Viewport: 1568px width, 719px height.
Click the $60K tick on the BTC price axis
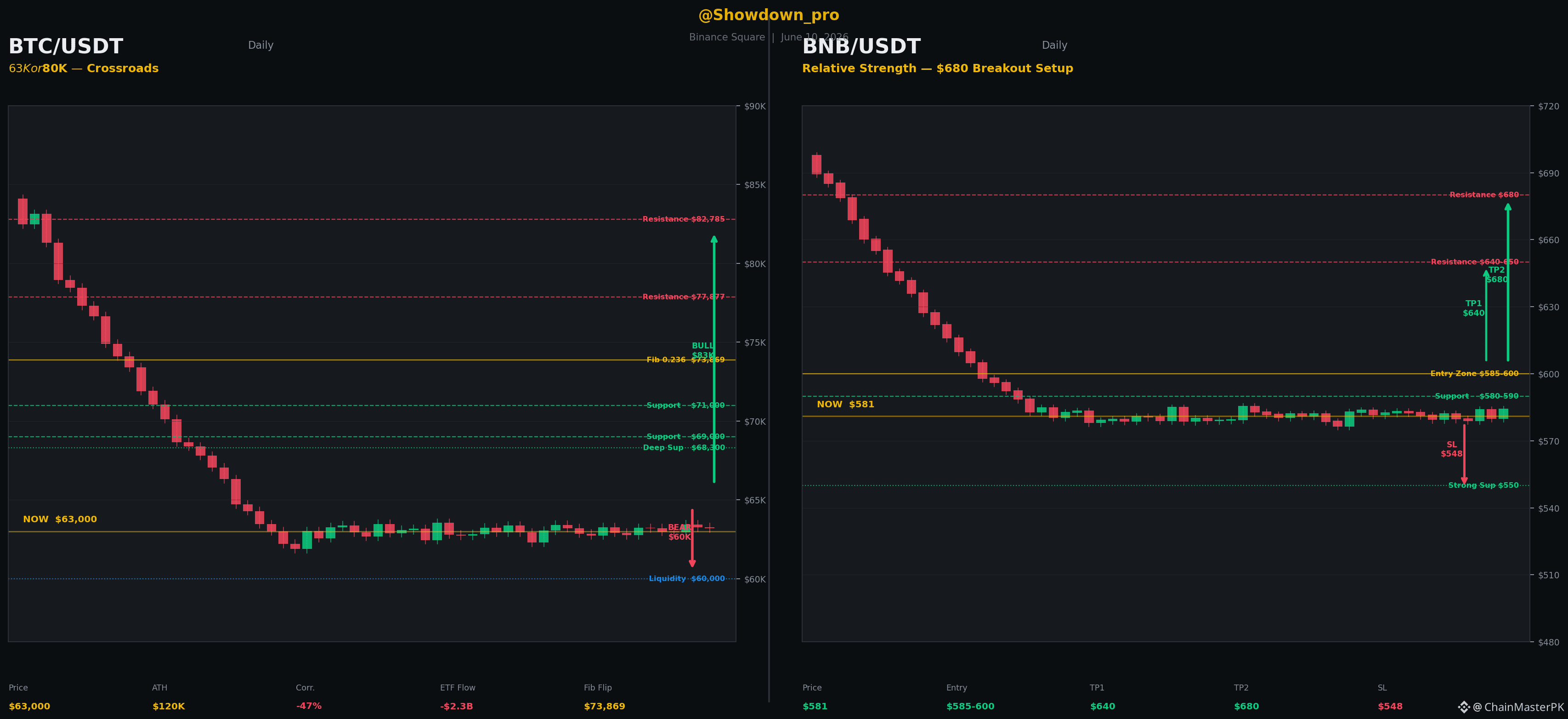pyautogui.click(x=755, y=579)
